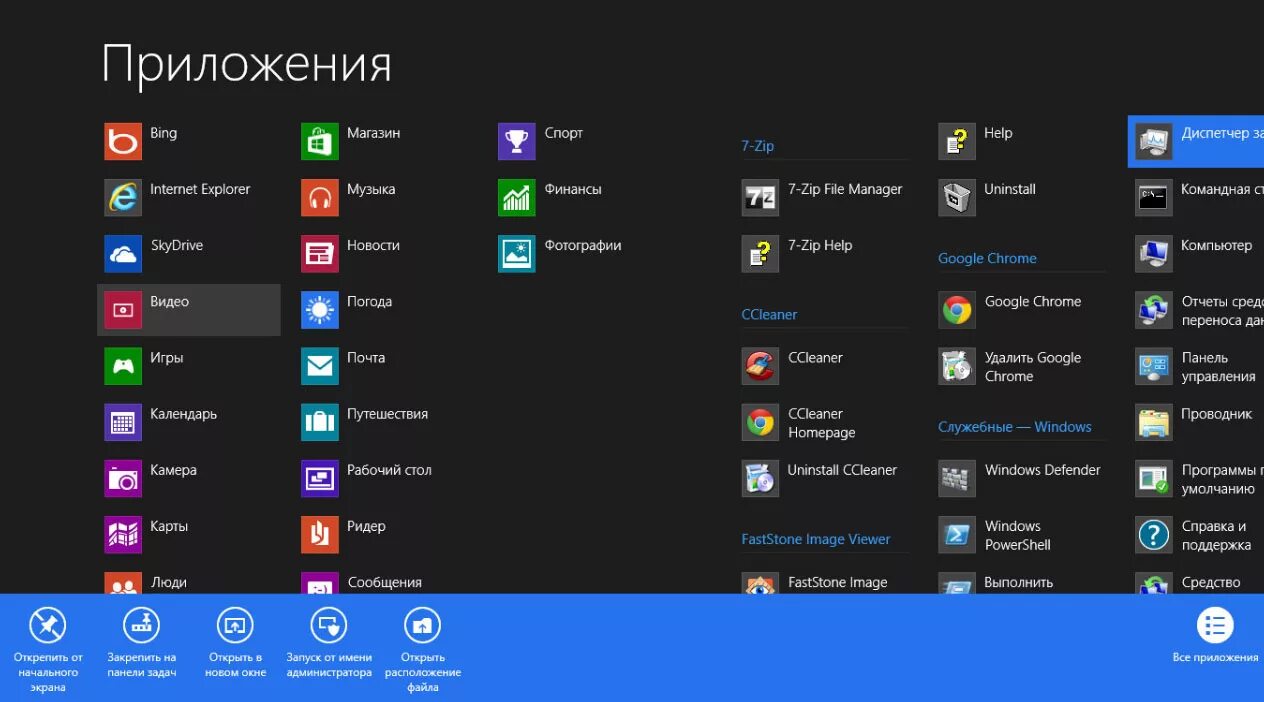Click the CCleaner group header
The height and width of the screenshot is (702, 1264).
tap(769, 314)
